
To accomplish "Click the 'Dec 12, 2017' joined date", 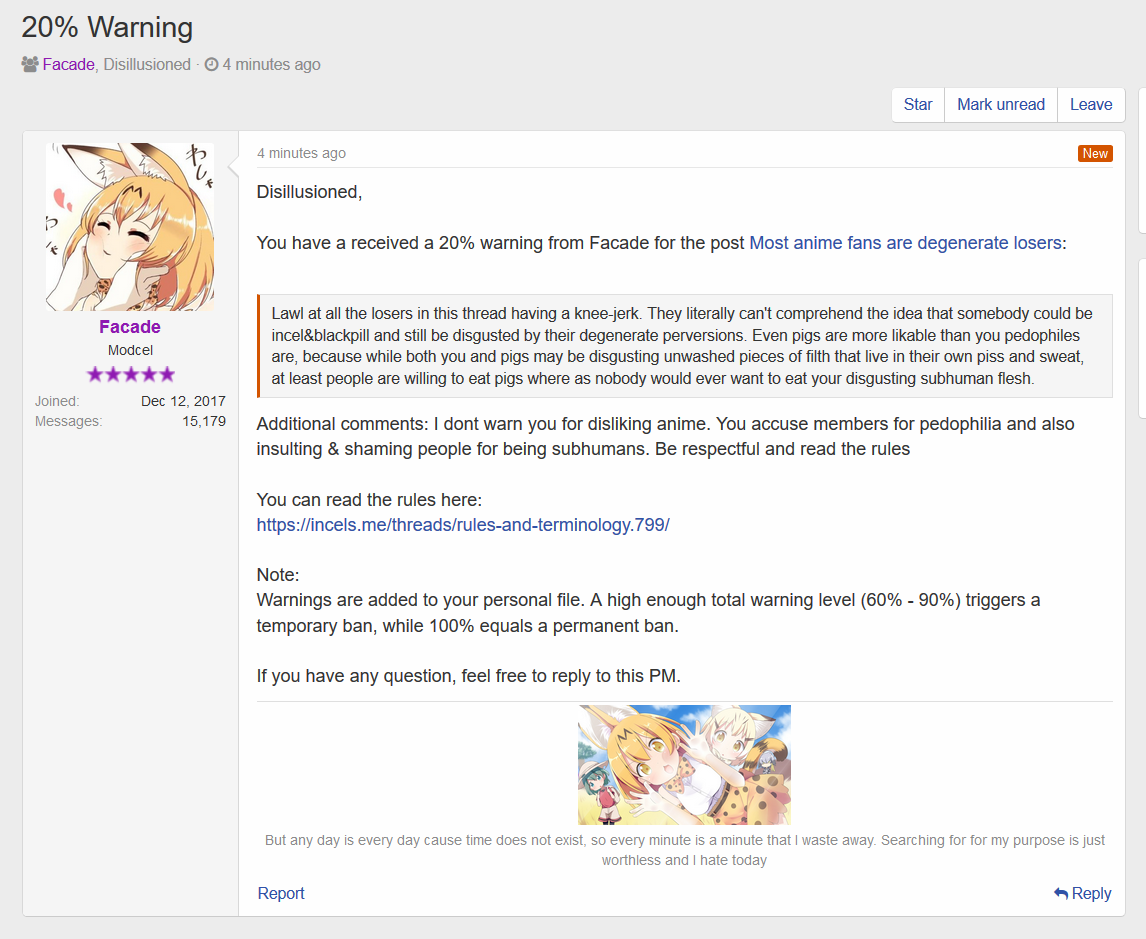I will tap(183, 401).
